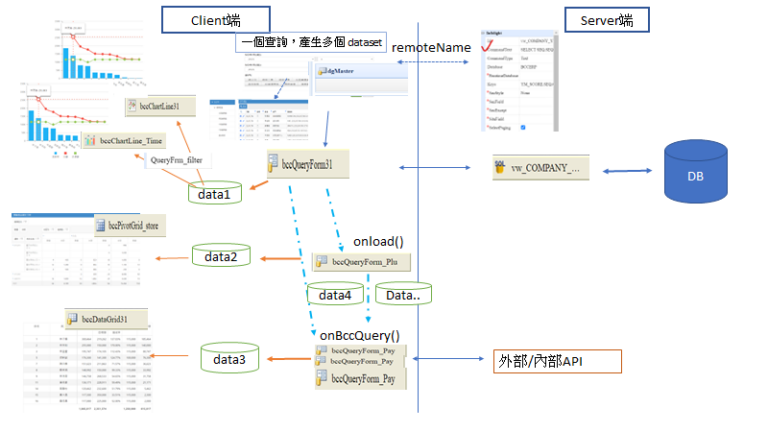
Task: Click the data3 dataset cylinder
Action: (229, 356)
